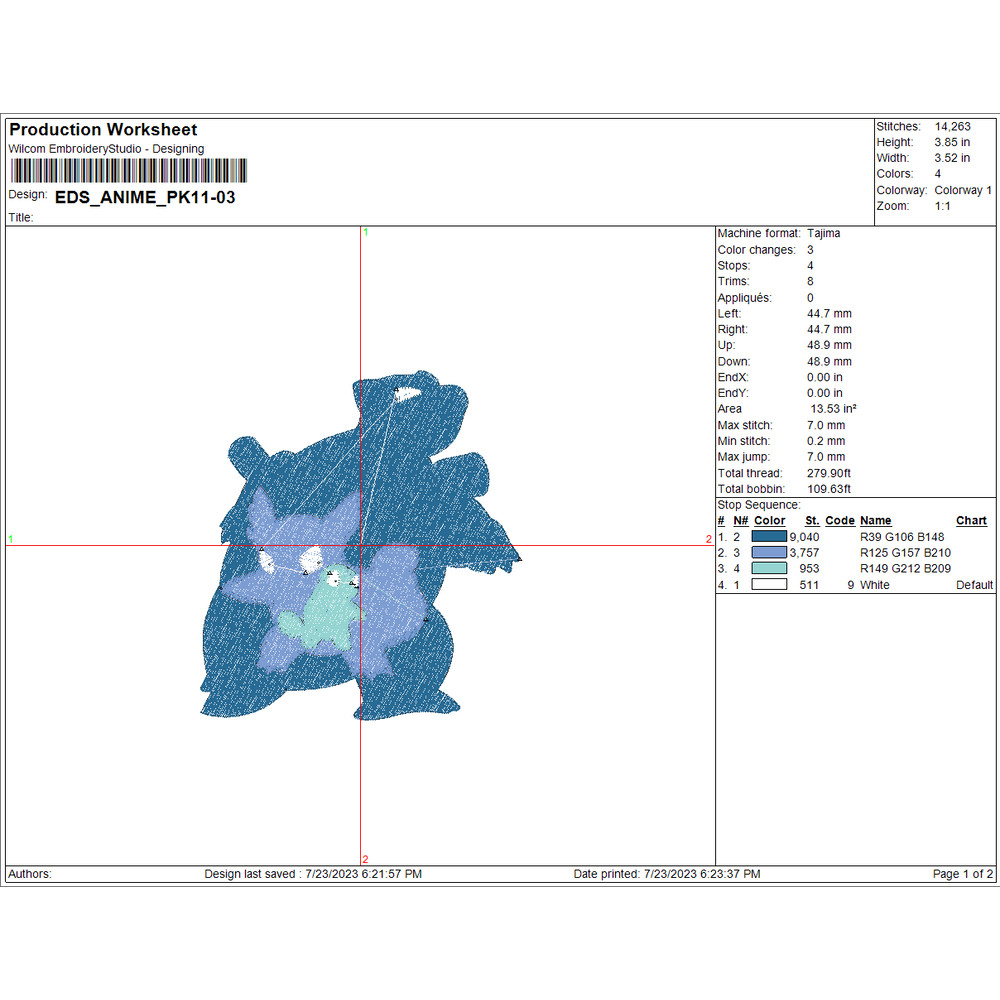The image size is (1000, 1000).
Task: Click the Code column header
Action: tap(840, 521)
